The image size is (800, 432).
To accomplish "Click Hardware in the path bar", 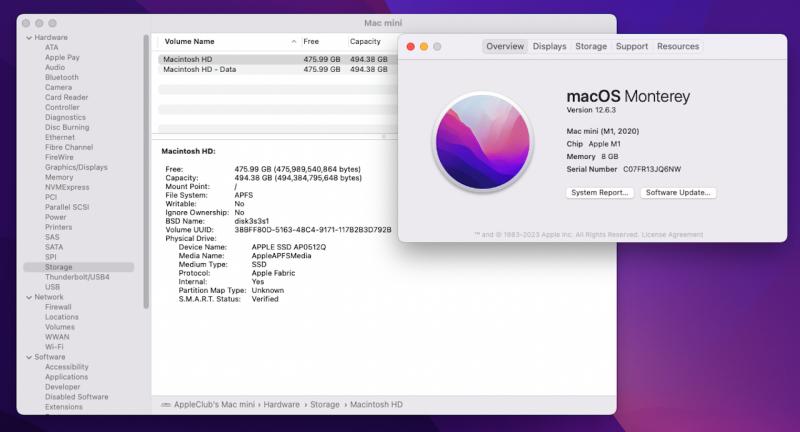I will click(282, 404).
